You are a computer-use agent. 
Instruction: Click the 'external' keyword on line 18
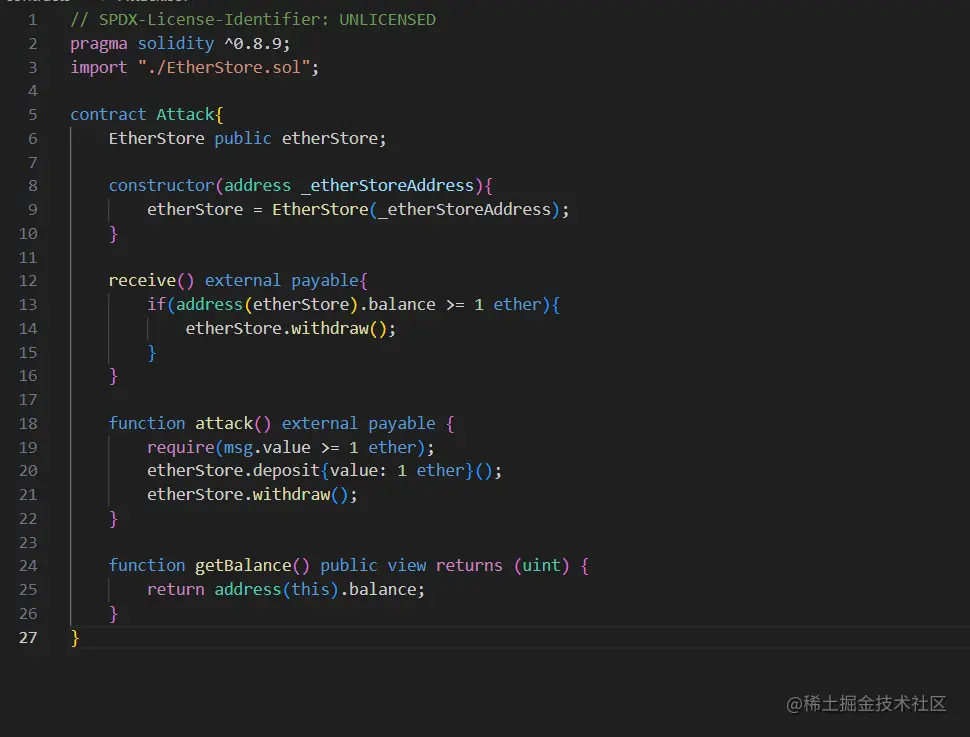319,424
